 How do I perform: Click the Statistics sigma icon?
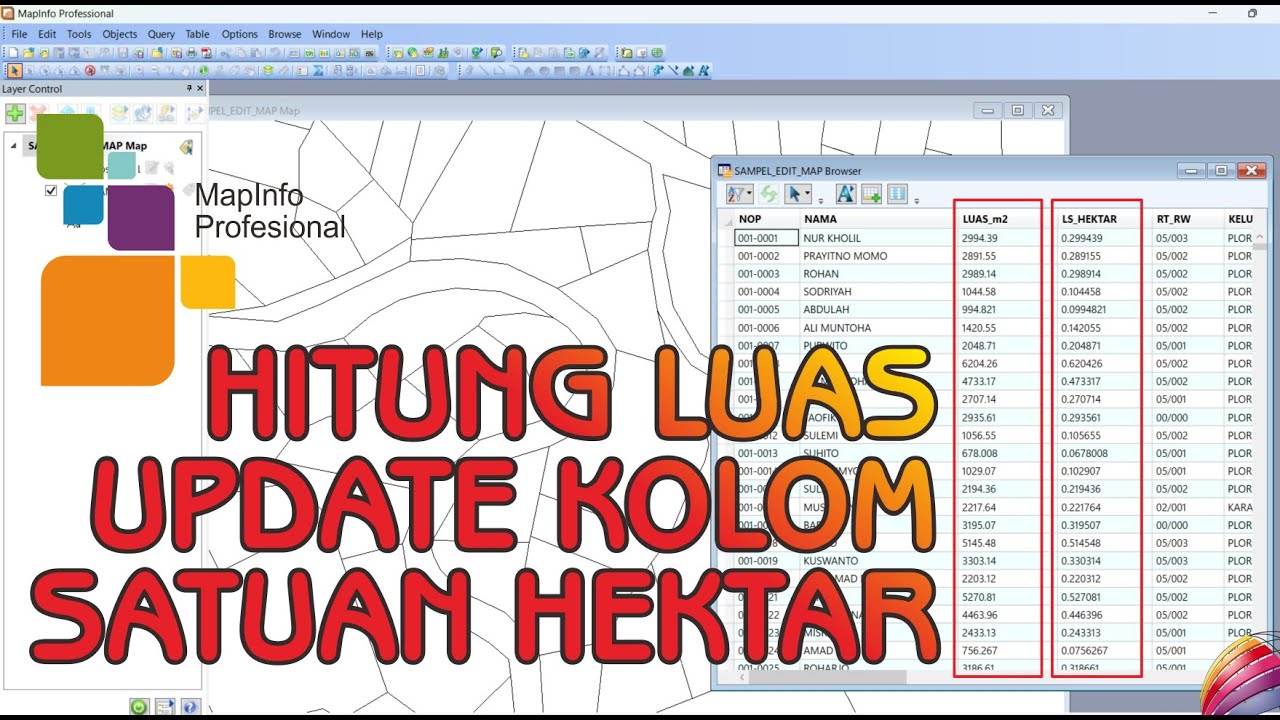(x=318, y=70)
